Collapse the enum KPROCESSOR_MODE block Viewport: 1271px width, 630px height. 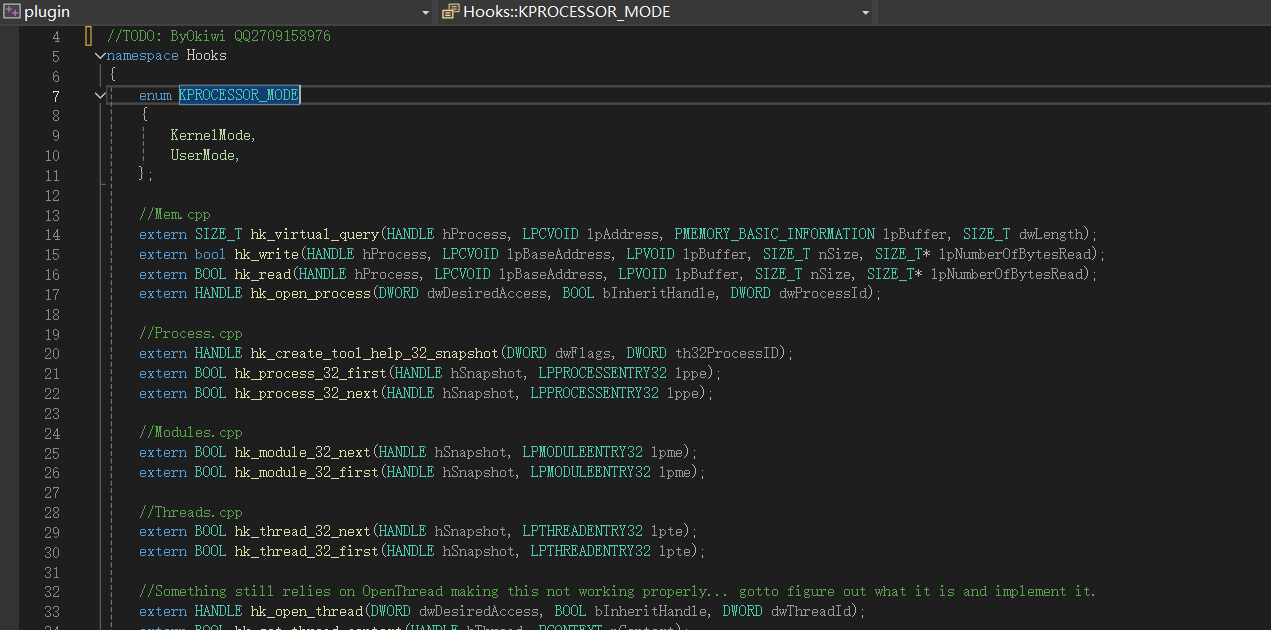tap(100, 95)
